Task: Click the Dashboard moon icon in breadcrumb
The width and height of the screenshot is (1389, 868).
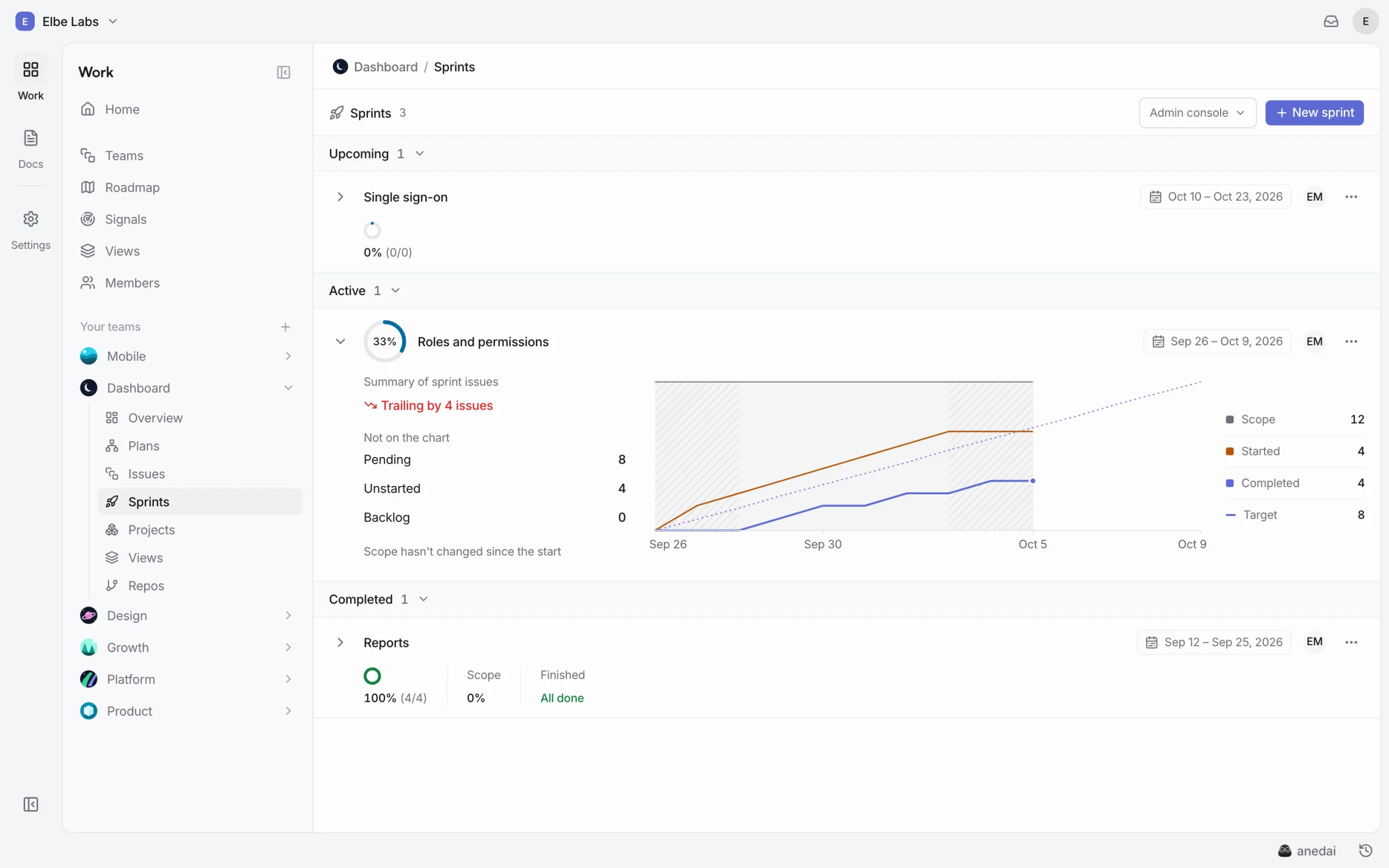Action: tap(340, 67)
